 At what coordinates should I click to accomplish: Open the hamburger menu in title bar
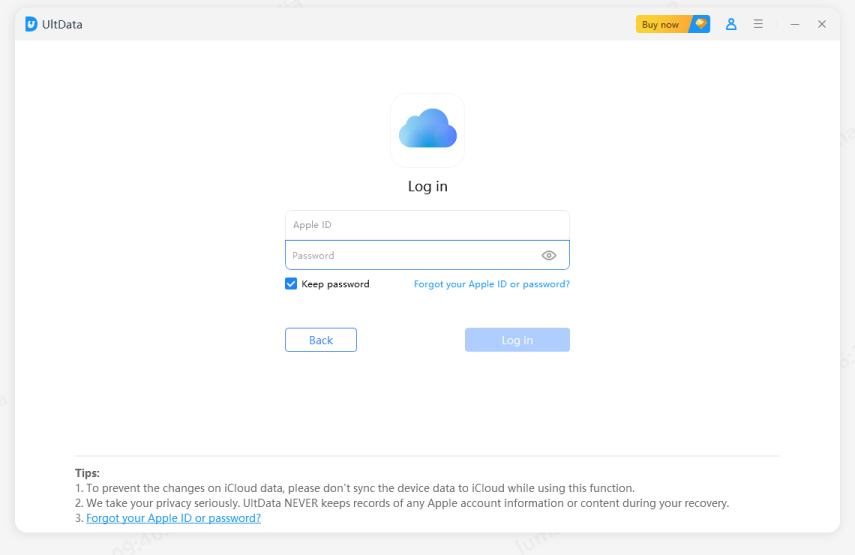(759, 24)
